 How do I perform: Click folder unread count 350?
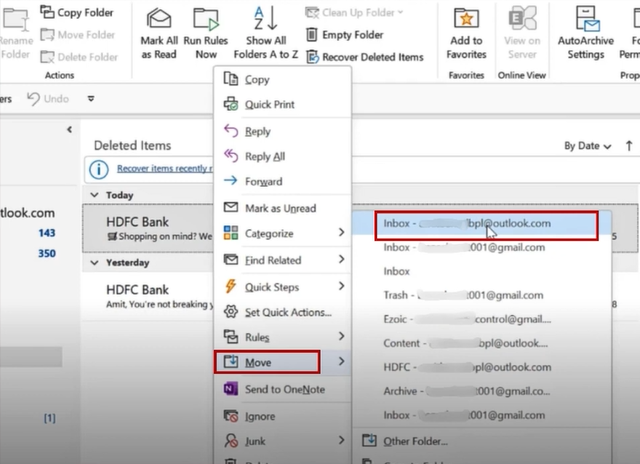[47, 253]
